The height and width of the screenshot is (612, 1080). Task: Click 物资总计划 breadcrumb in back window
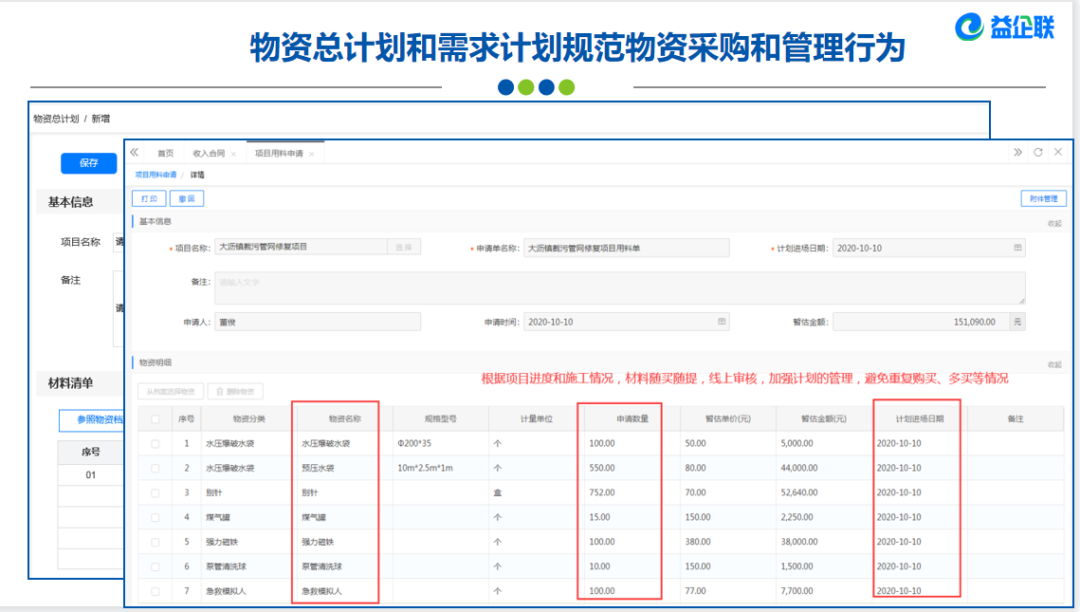pyautogui.click(x=56, y=119)
